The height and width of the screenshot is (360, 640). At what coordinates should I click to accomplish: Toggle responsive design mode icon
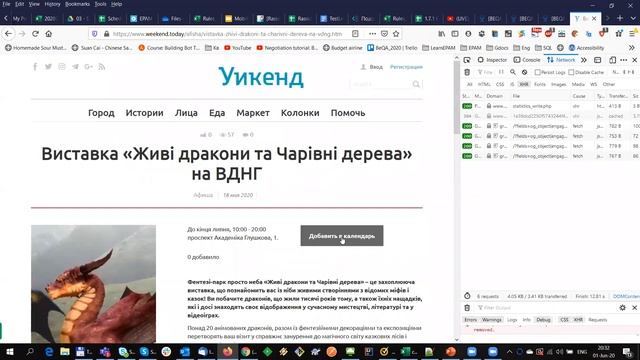(x=612, y=60)
